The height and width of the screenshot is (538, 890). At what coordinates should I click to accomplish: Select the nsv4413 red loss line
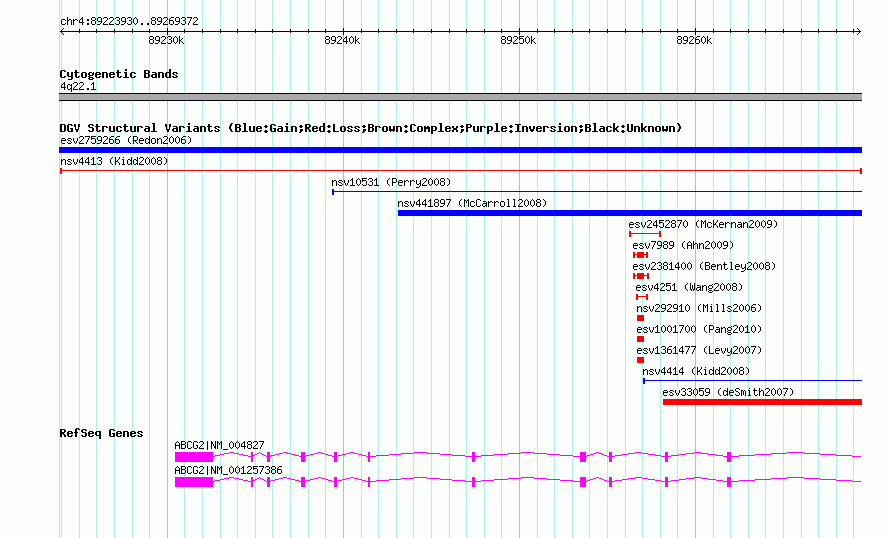click(461, 171)
